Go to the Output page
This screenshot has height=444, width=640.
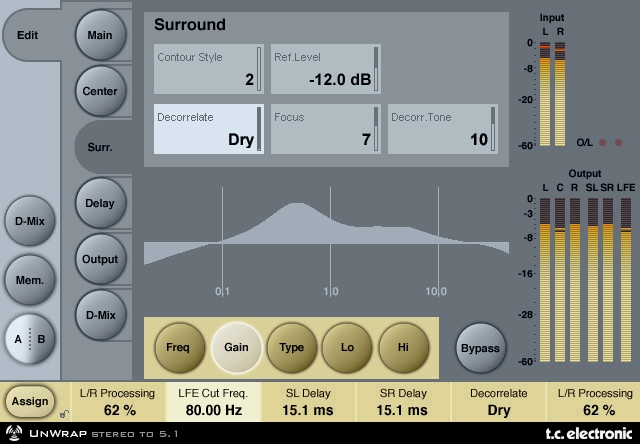pyautogui.click(x=100, y=259)
